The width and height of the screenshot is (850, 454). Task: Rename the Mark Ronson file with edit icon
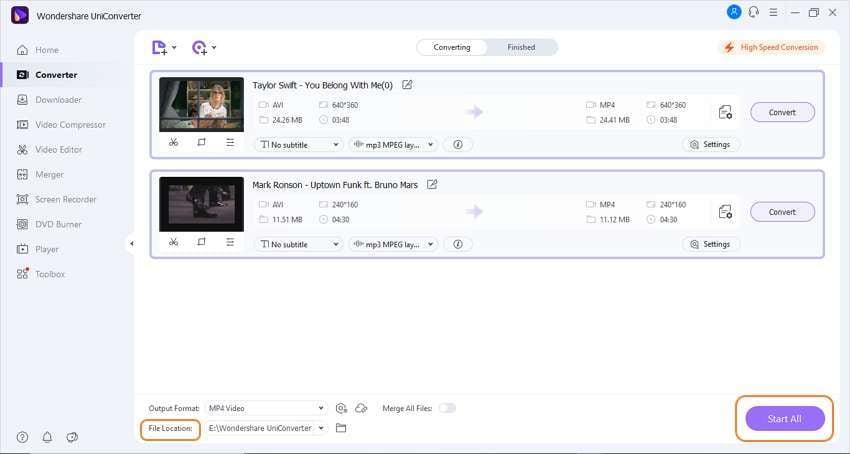[432, 184]
